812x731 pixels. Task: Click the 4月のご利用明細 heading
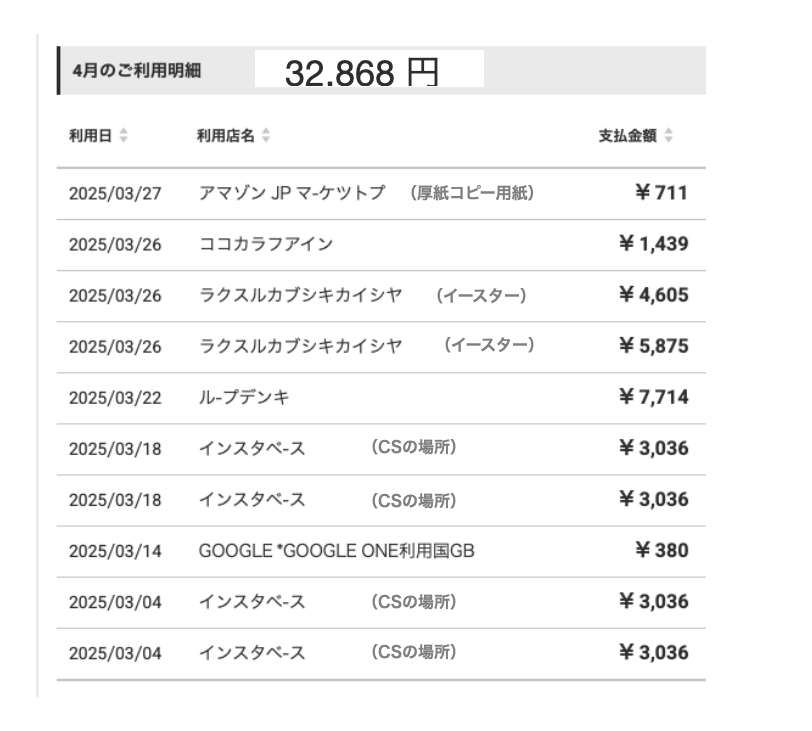click(x=136, y=73)
